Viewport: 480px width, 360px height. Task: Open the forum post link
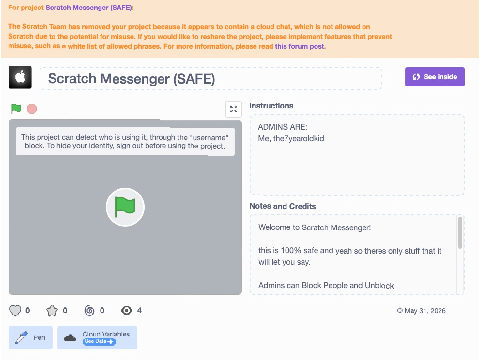pos(299,46)
